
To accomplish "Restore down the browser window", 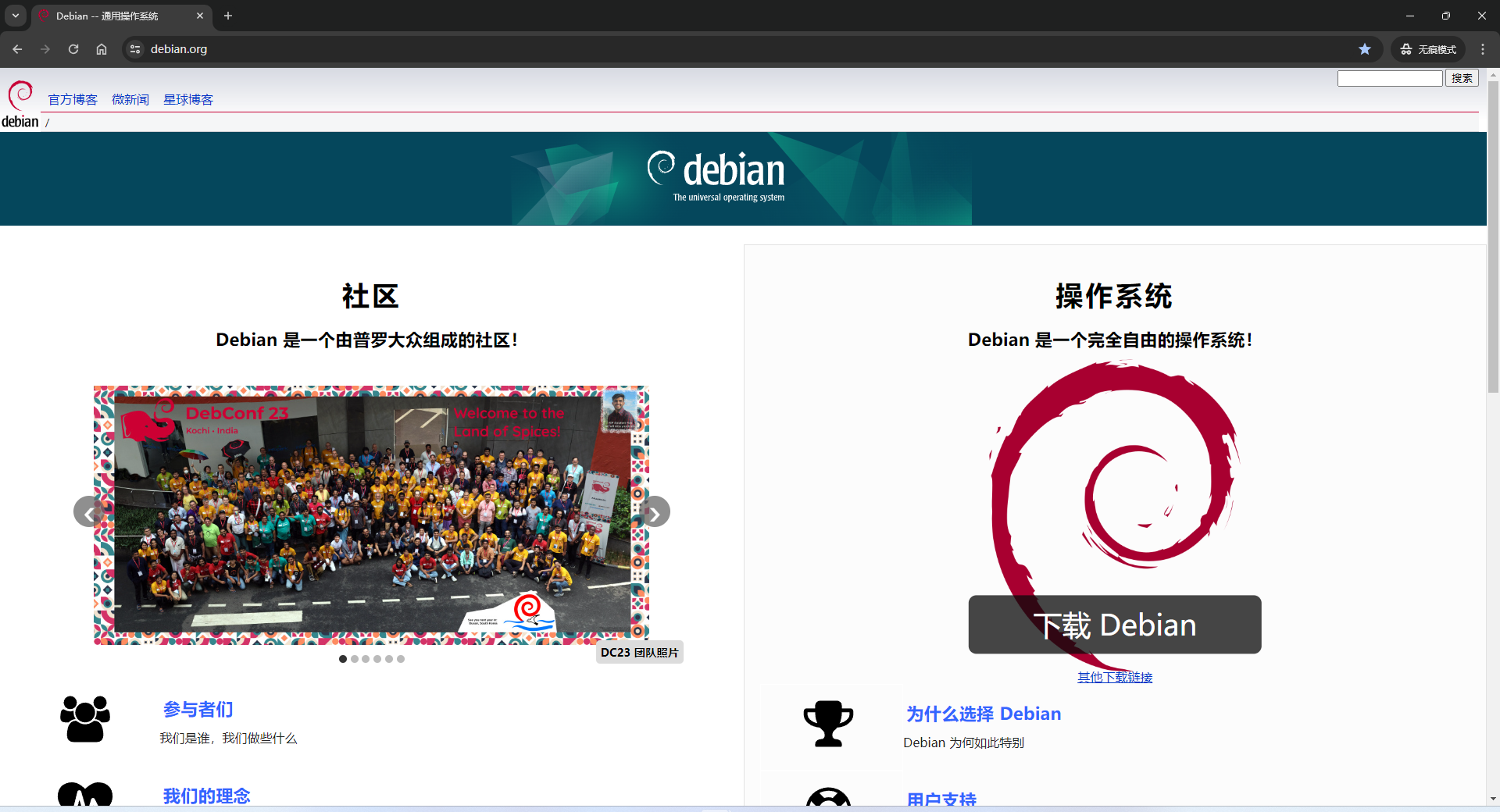I will coord(1446,16).
